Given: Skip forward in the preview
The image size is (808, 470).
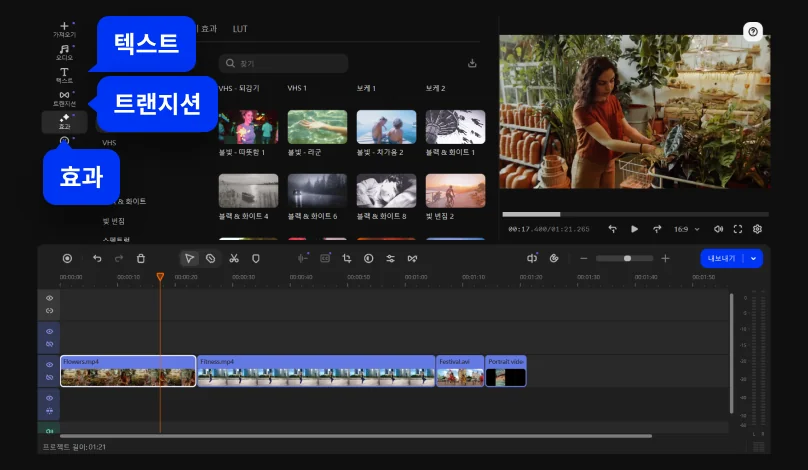Looking at the screenshot, I should (x=657, y=229).
